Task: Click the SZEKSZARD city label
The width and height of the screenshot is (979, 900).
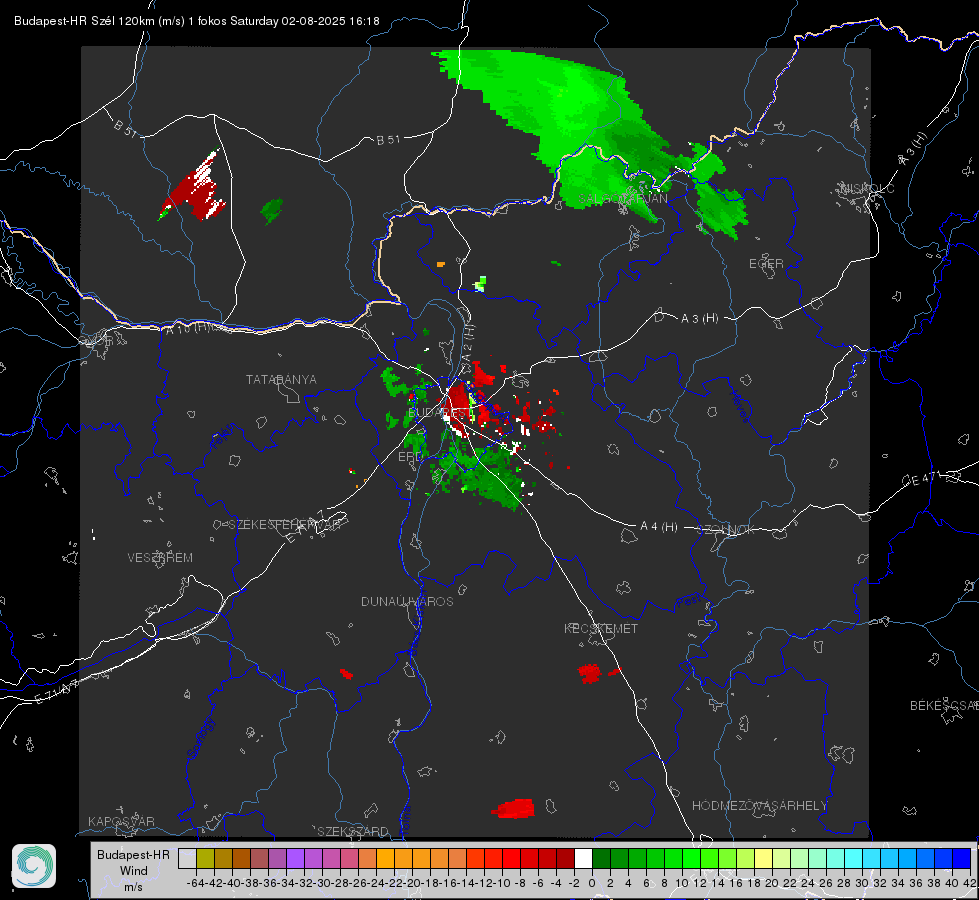Action: (353, 831)
